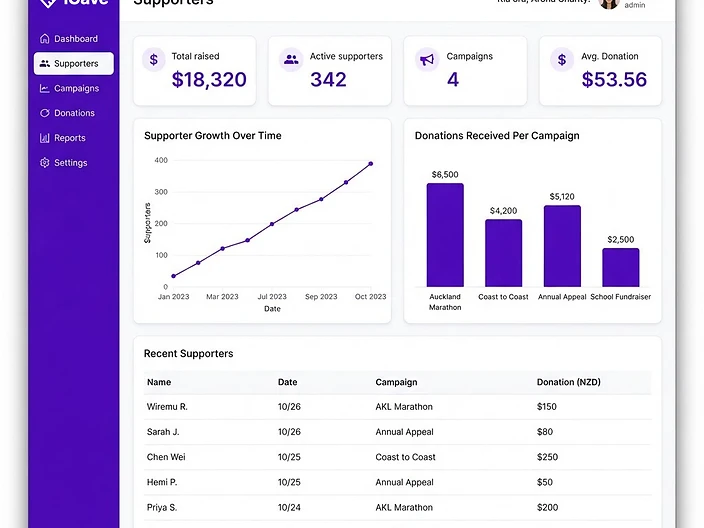Click the Donation (NZD) column header
The width and height of the screenshot is (704, 528).
coord(568,382)
